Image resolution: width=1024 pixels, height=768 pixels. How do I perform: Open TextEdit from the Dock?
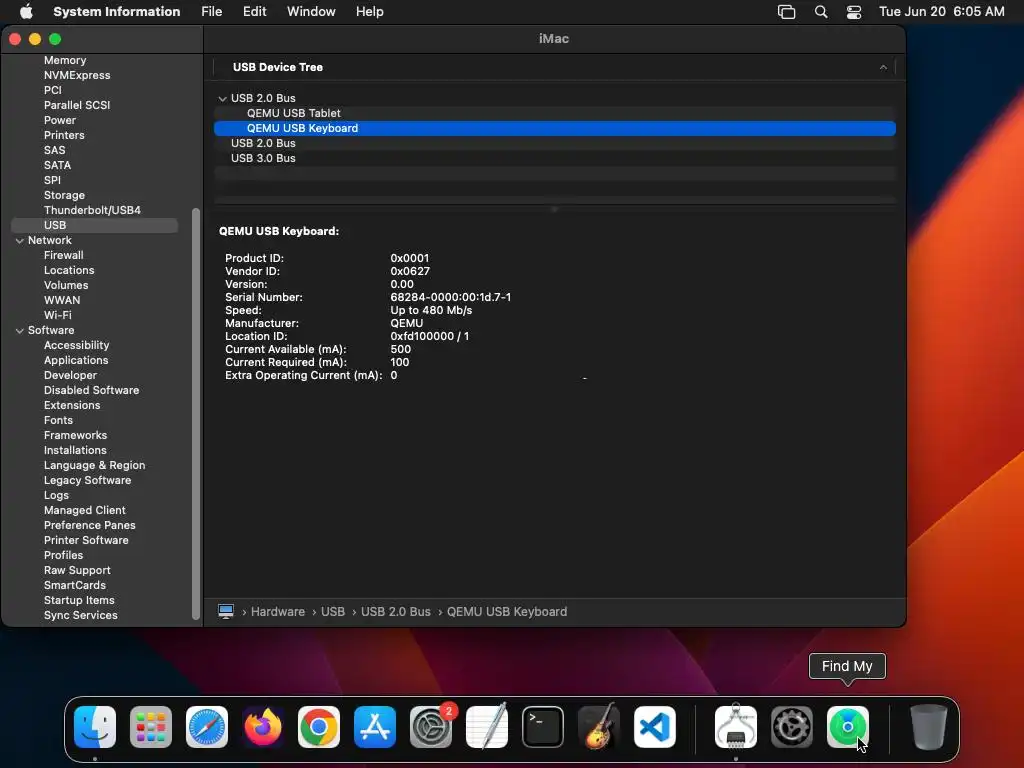pyautogui.click(x=487, y=727)
